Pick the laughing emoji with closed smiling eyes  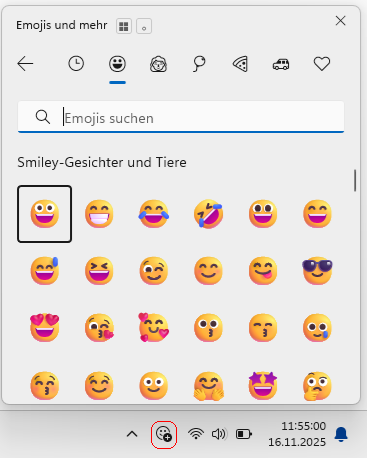(x=317, y=214)
